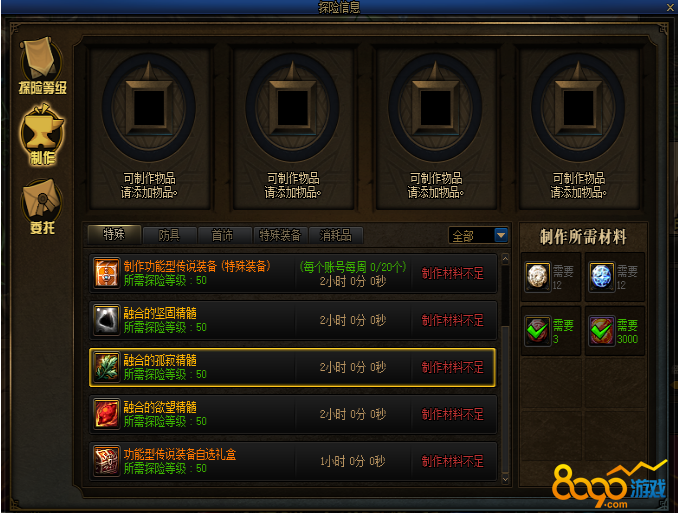The height and width of the screenshot is (513, 678).
Task: Select the 消耗品 tab
Action: 336,235
